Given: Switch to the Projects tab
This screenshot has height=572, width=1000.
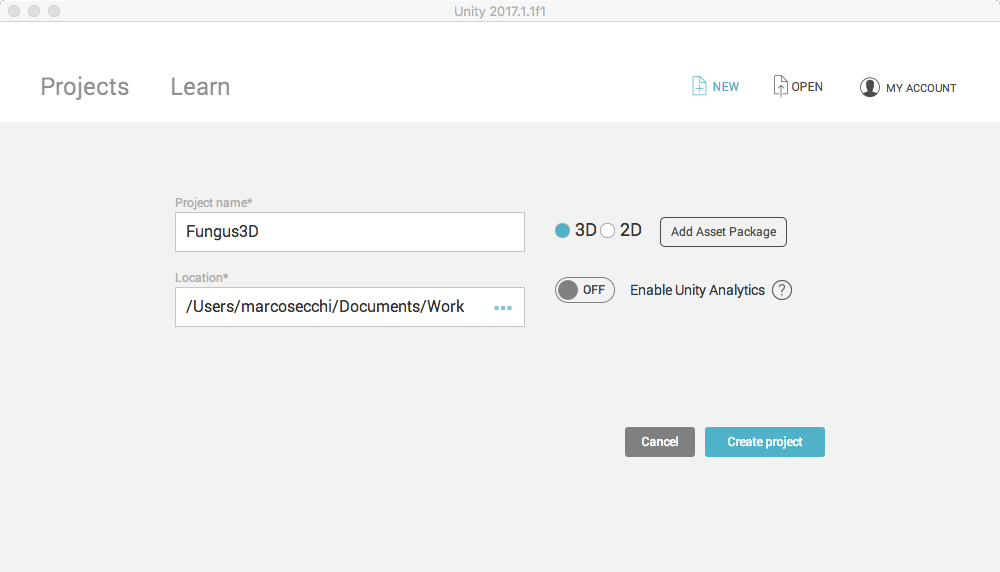Looking at the screenshot, I should point(85,87).
